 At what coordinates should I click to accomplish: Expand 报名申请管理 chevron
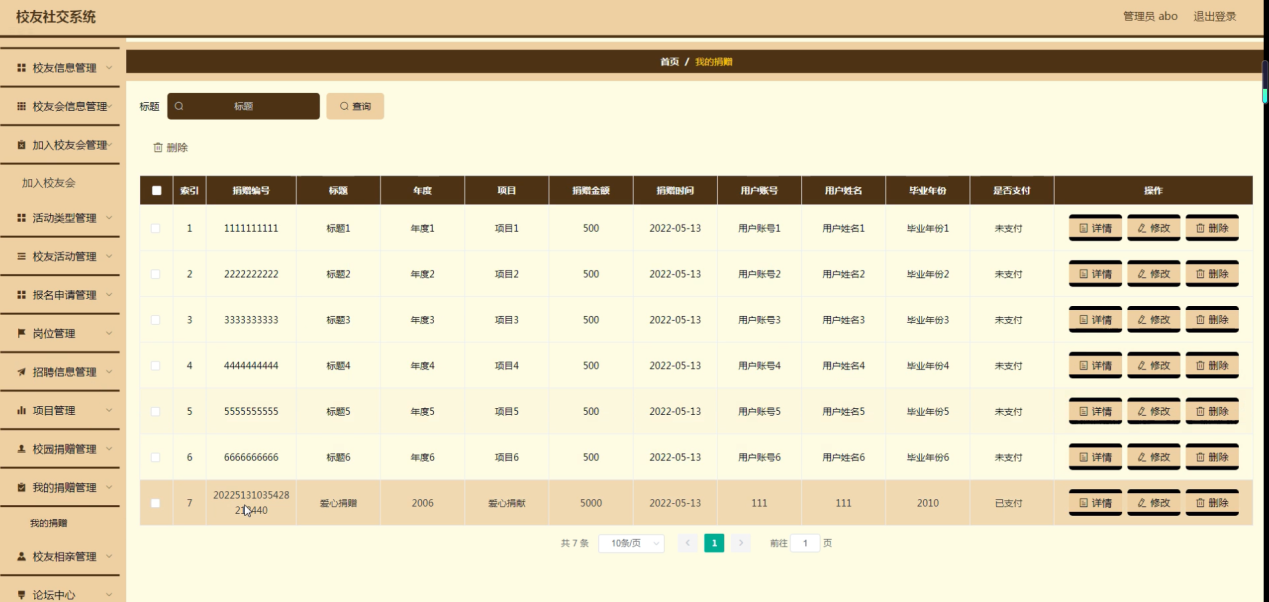[109, 295]
